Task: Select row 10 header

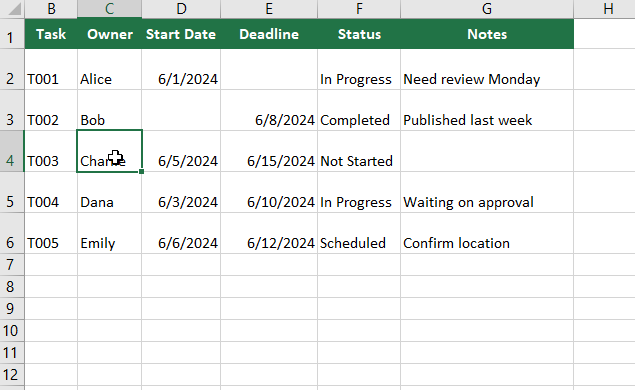Action: [12, 330]
